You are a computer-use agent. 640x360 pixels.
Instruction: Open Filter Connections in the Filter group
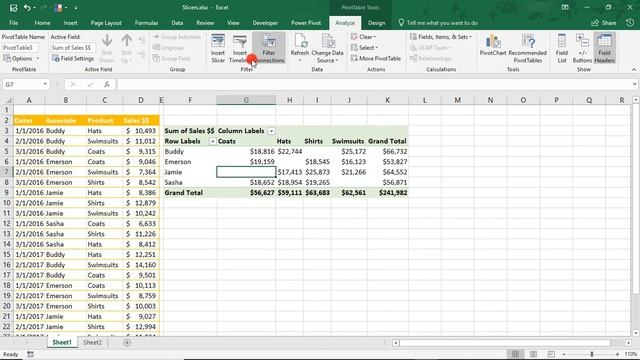[269, 48]
